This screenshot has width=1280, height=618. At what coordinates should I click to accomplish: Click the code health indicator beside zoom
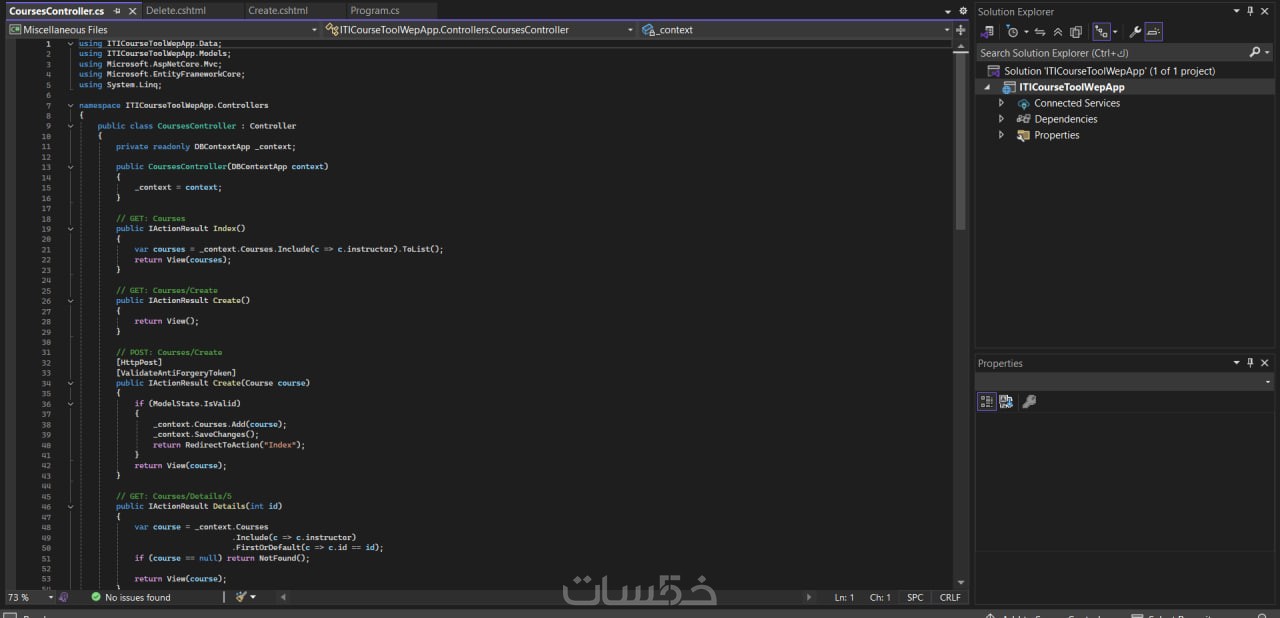pyautogui.click(x=63, y=597)
